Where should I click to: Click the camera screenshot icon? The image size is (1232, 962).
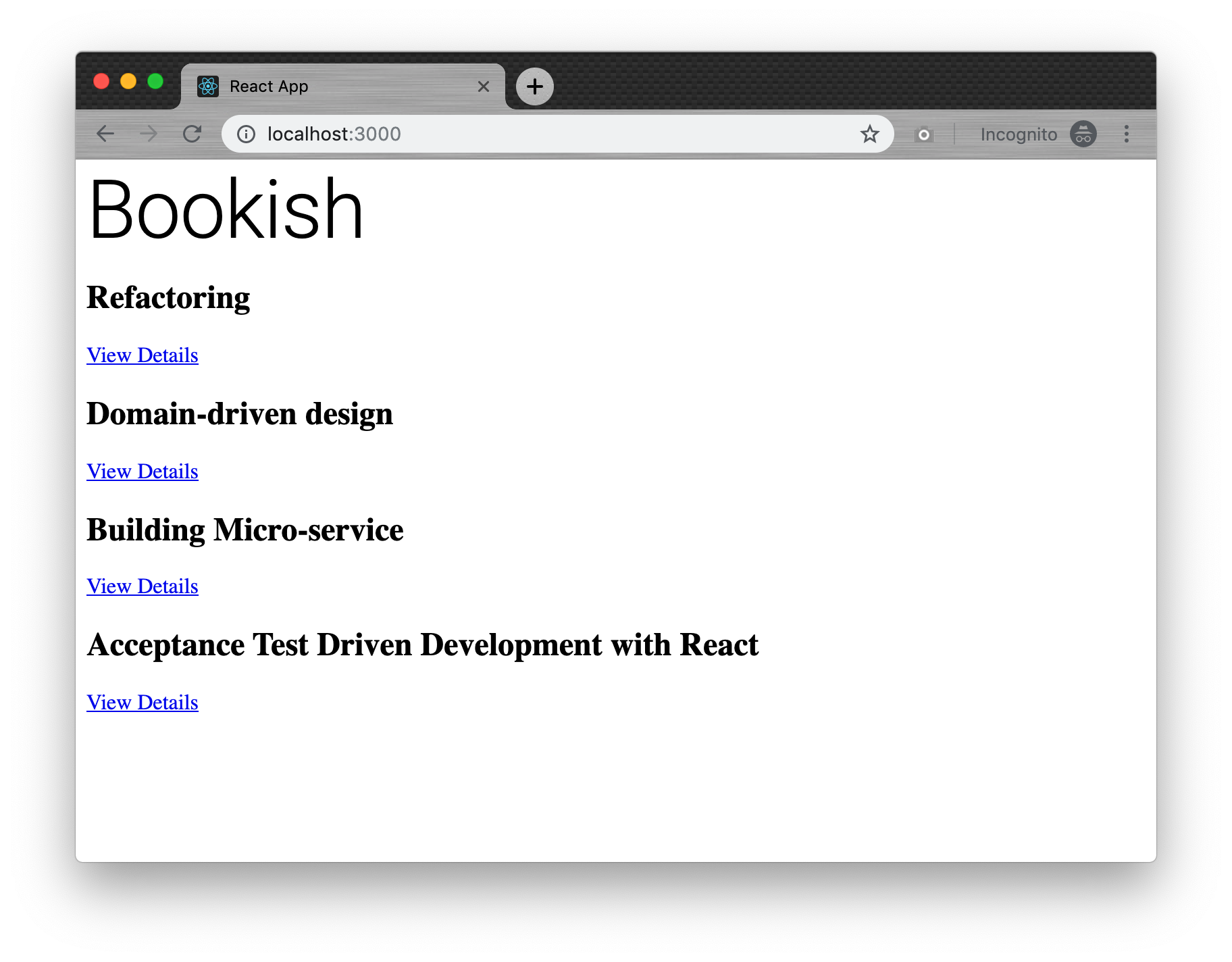pos(923,134)
